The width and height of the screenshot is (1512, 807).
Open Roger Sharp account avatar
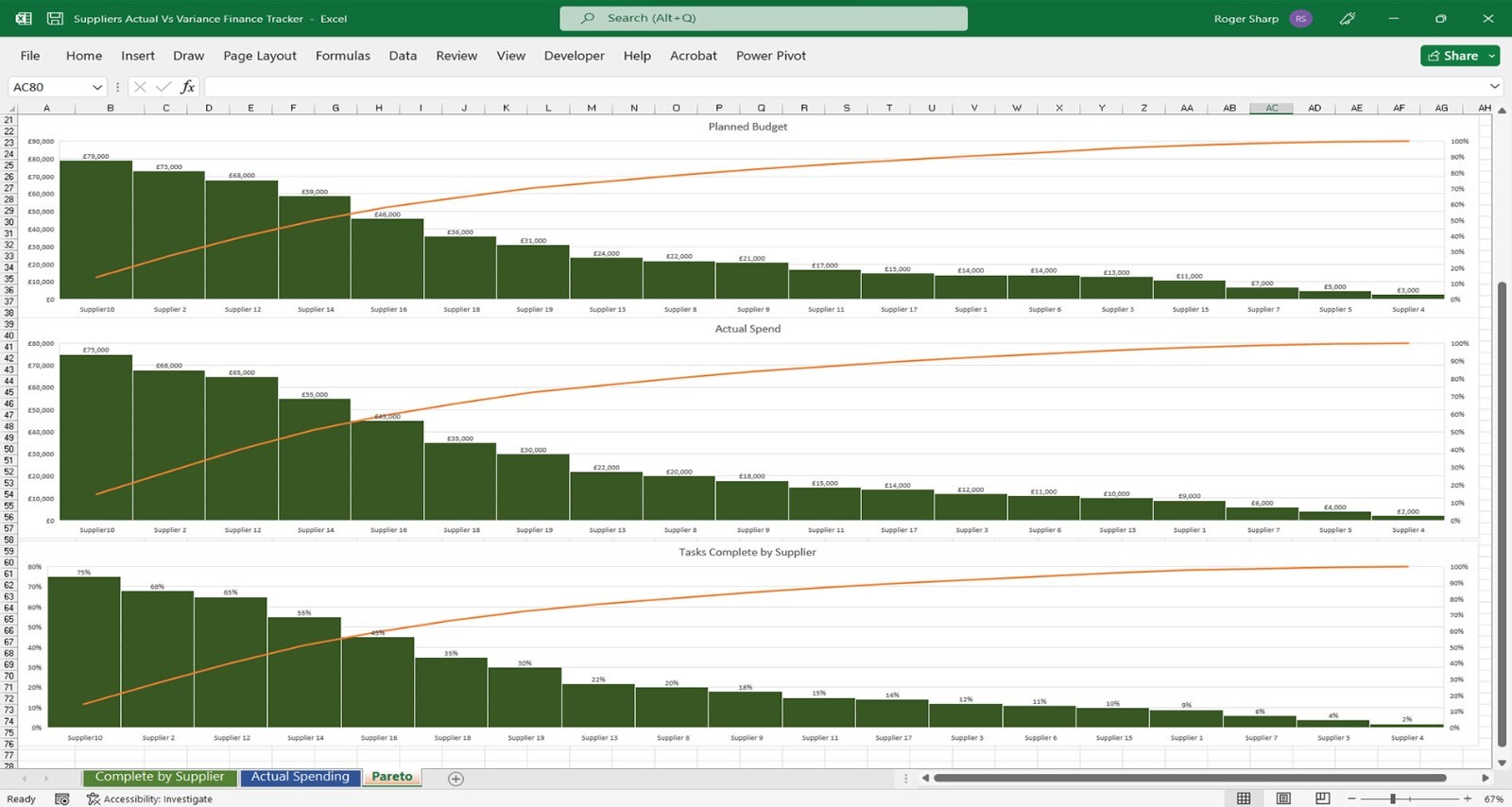(x=1300, y=18)
